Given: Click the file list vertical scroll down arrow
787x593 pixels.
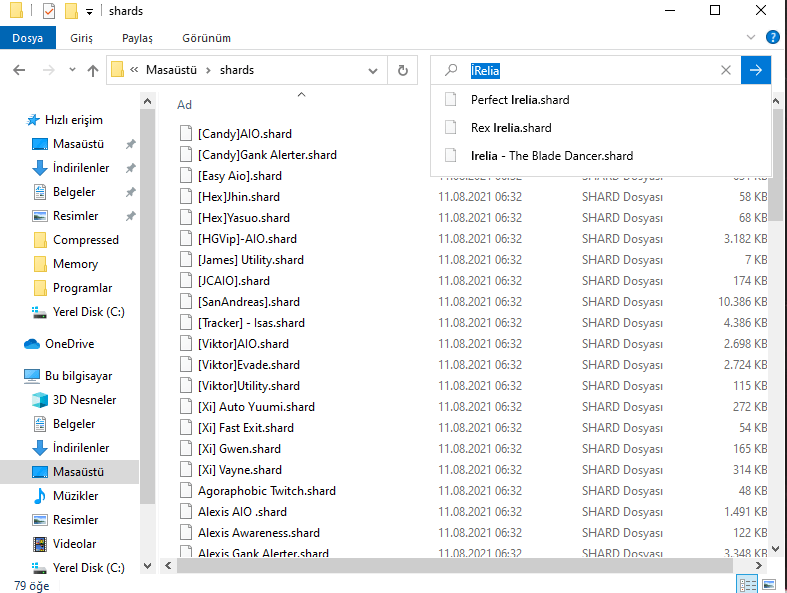Looking at the screenshot, I should tap(775, 549).
